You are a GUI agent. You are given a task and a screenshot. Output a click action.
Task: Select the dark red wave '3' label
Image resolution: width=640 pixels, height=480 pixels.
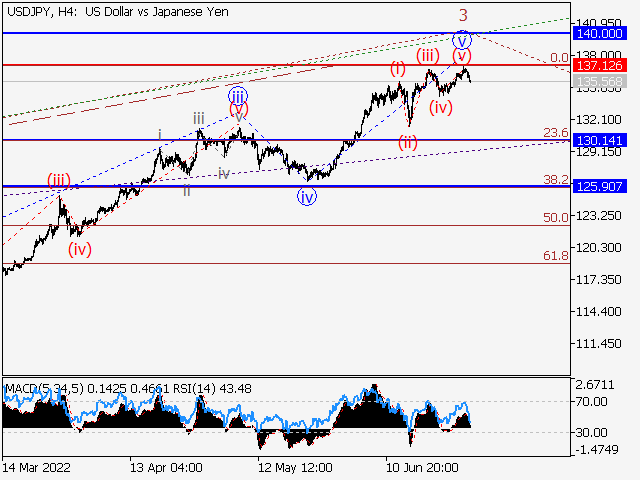(463, 16)
